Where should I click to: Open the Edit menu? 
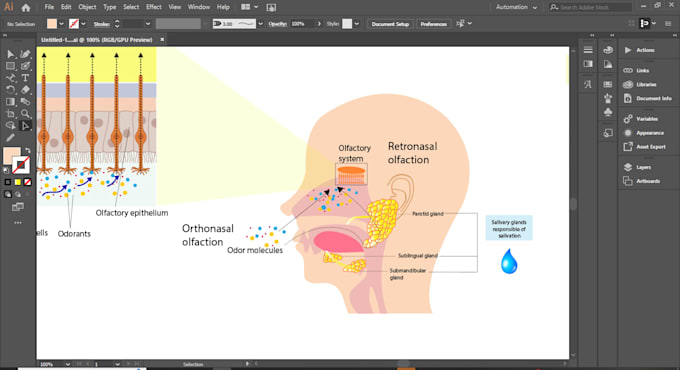pos(66,7)
